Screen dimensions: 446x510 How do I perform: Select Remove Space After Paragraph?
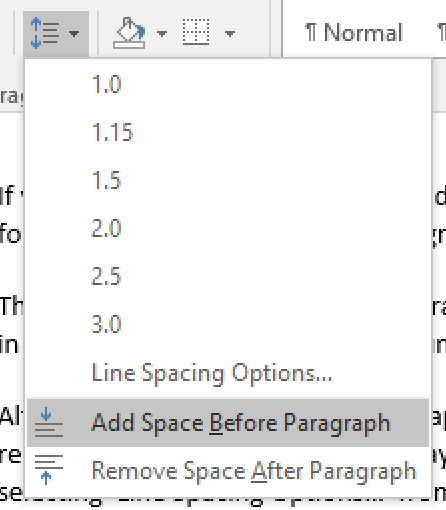click(x=228, y=471)
